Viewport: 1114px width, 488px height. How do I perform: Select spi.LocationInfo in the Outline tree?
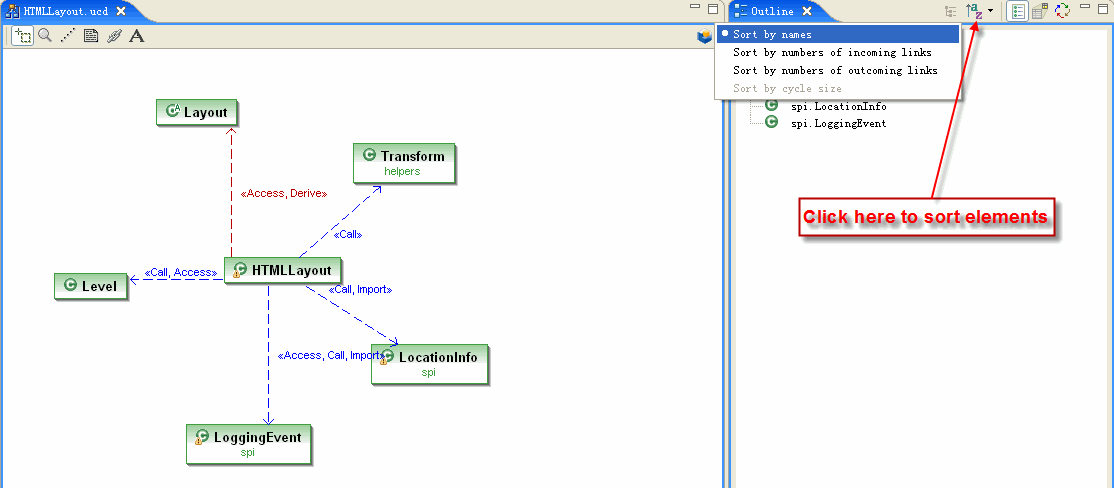coord(838,107)
